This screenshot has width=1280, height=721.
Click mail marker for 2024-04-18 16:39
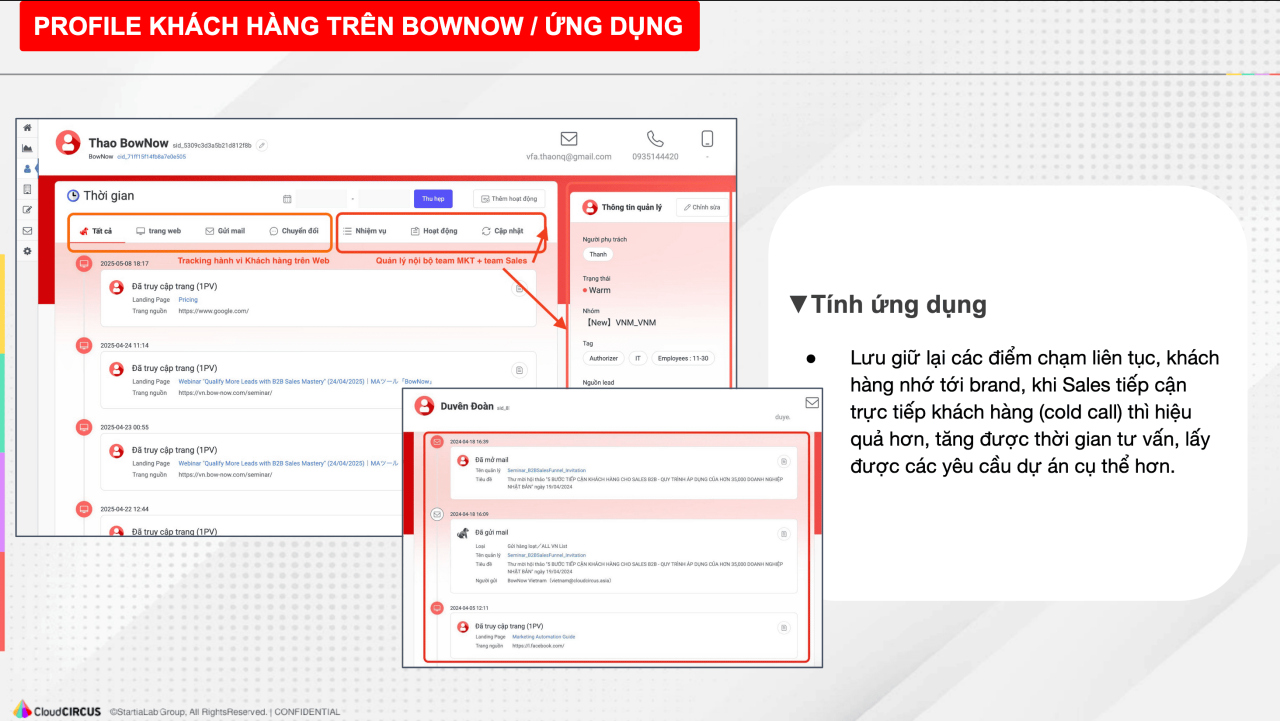[x=437, y=441]
